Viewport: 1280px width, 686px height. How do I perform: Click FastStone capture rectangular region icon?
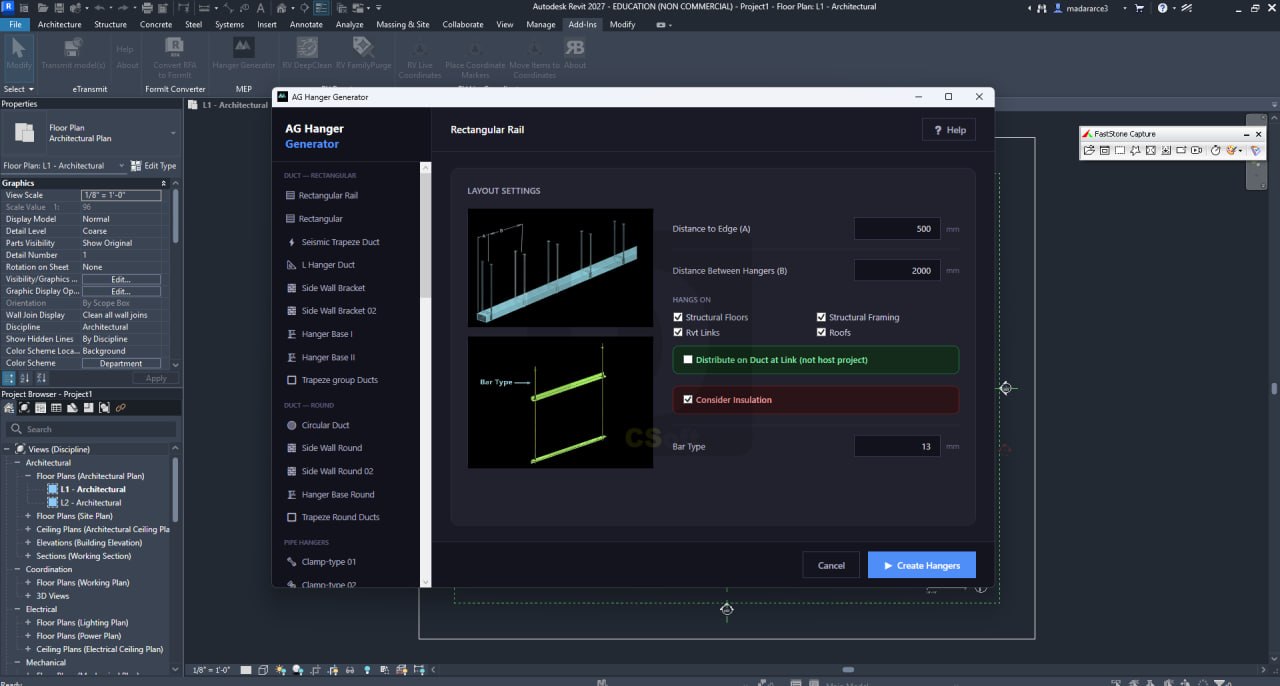pyautogui.click(x=1121, y=150)
